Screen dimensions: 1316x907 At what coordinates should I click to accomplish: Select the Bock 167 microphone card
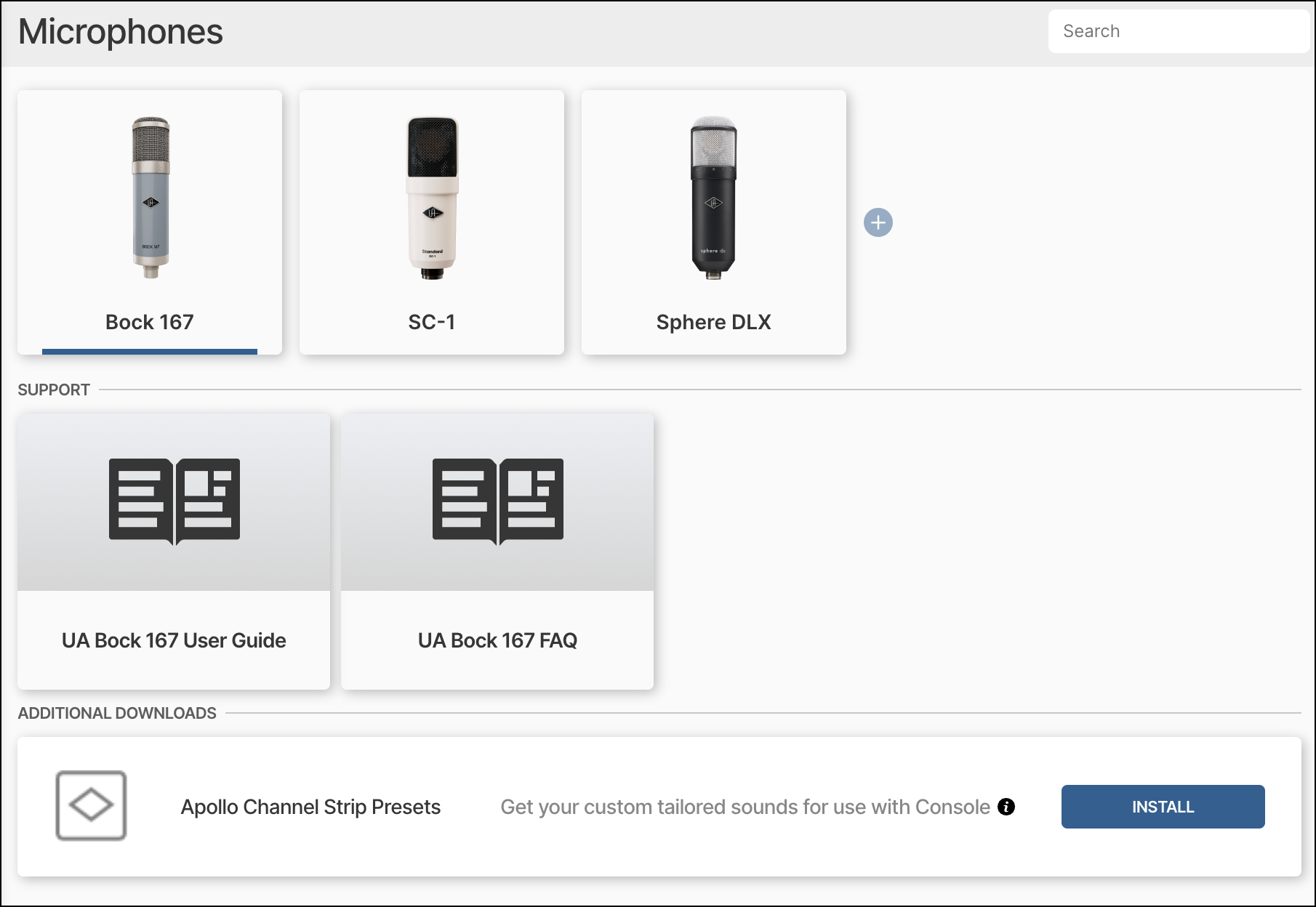click(x=150, y=222)
